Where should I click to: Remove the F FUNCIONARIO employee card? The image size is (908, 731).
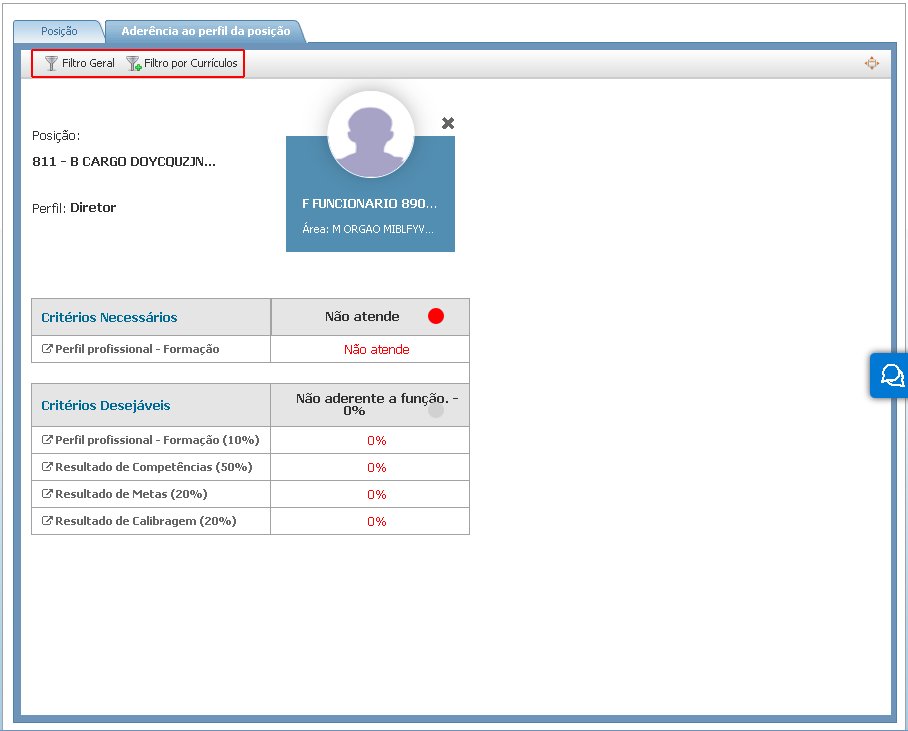tap(448, 123)
